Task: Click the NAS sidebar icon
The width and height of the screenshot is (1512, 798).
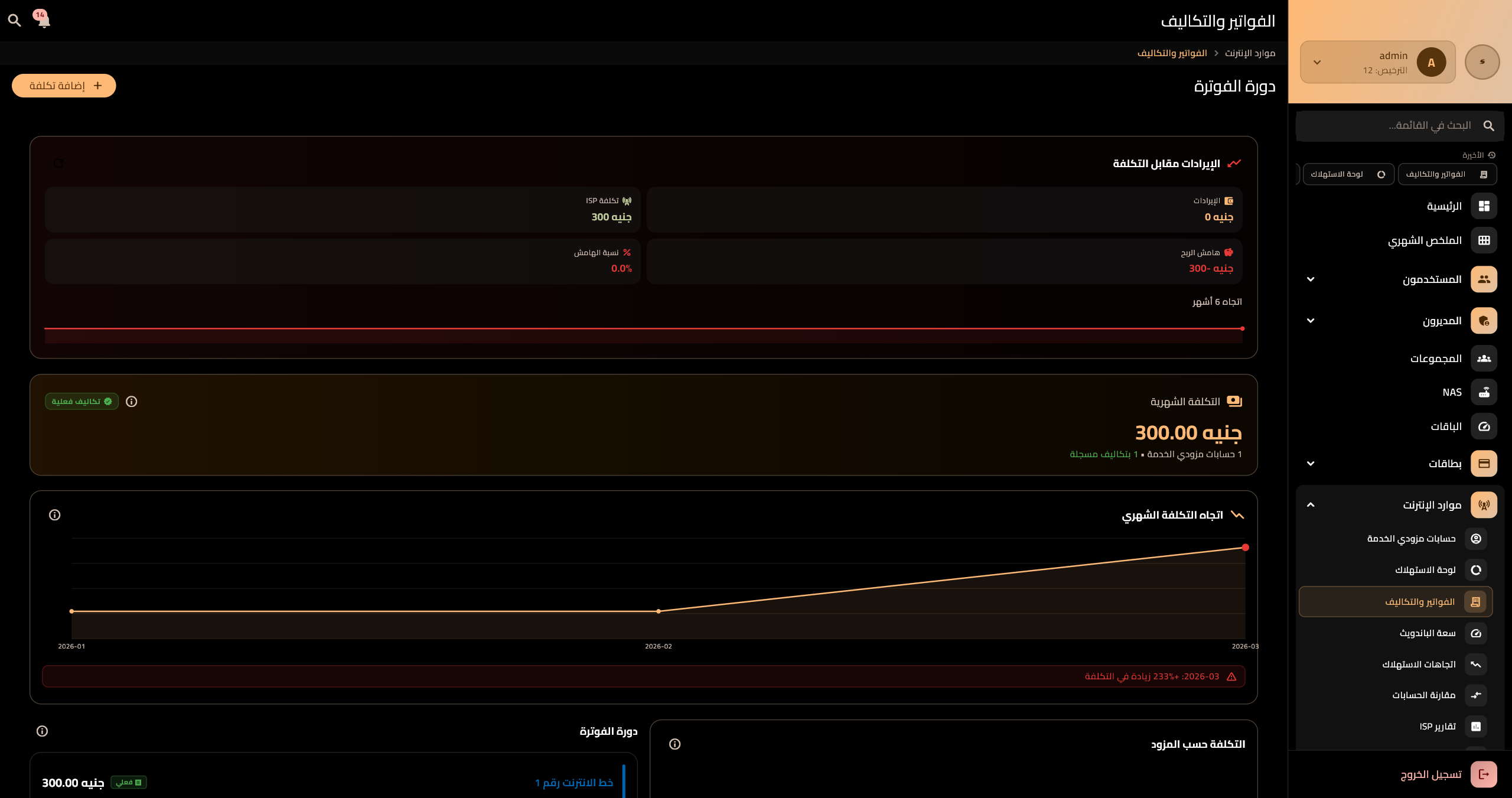Action: point(1484,392)
